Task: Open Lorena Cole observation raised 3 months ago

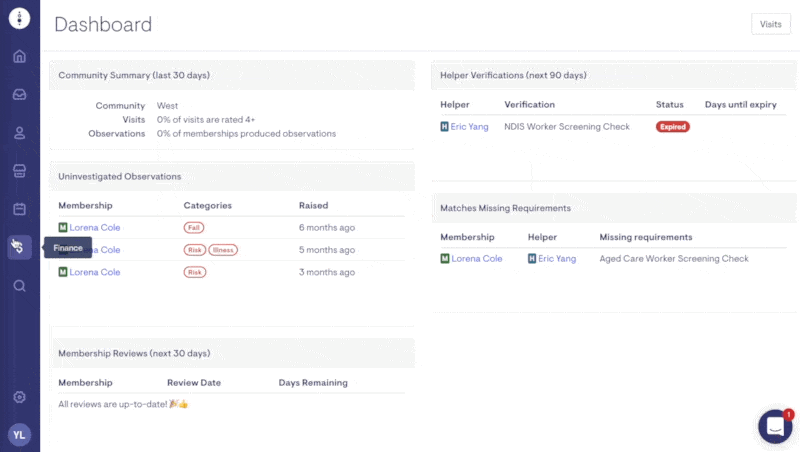Action: (x=94, y=272)
